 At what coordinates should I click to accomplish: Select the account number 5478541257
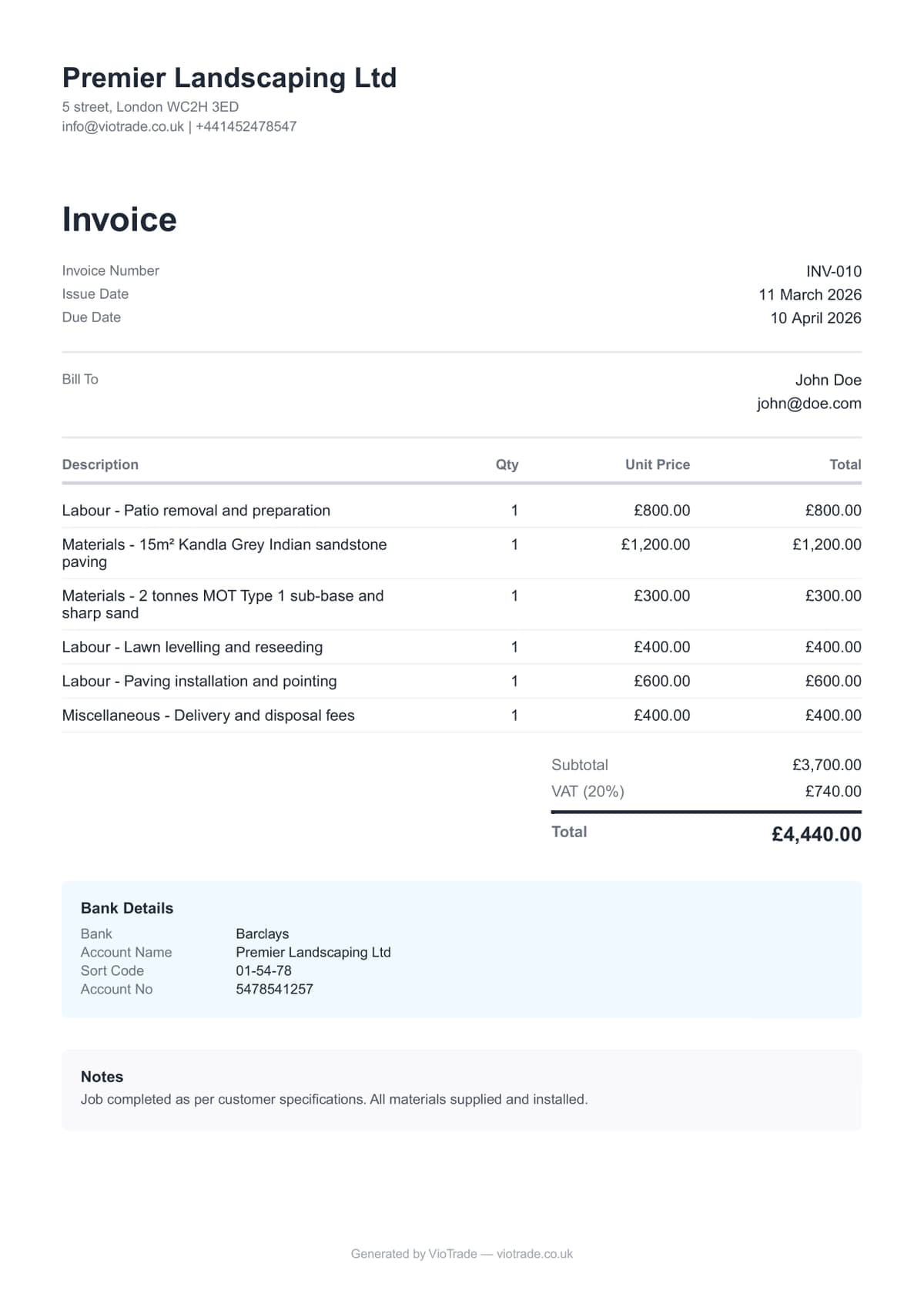pyautogui.click(x=274, y=989)
